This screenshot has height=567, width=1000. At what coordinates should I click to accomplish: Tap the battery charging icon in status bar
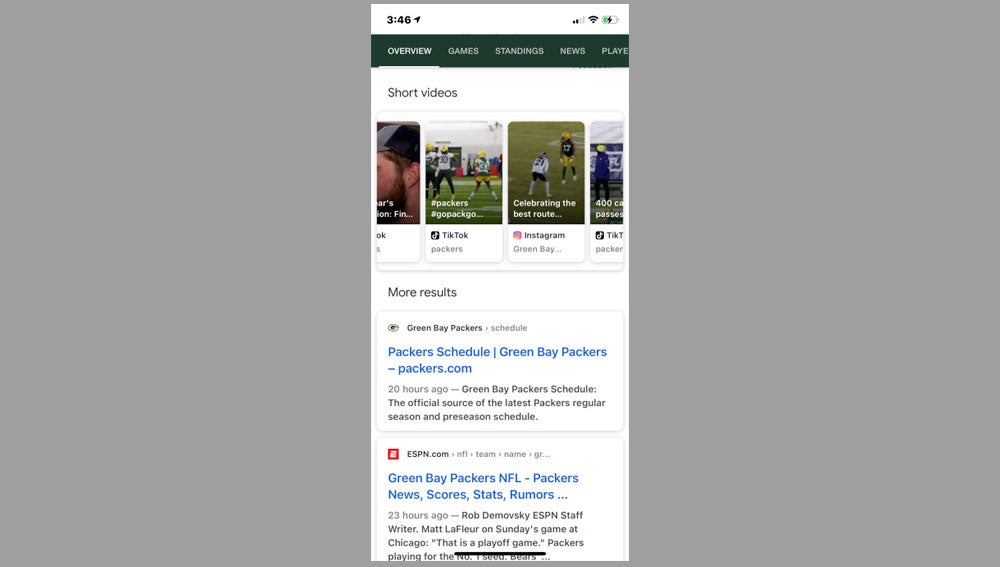[610, 20]
